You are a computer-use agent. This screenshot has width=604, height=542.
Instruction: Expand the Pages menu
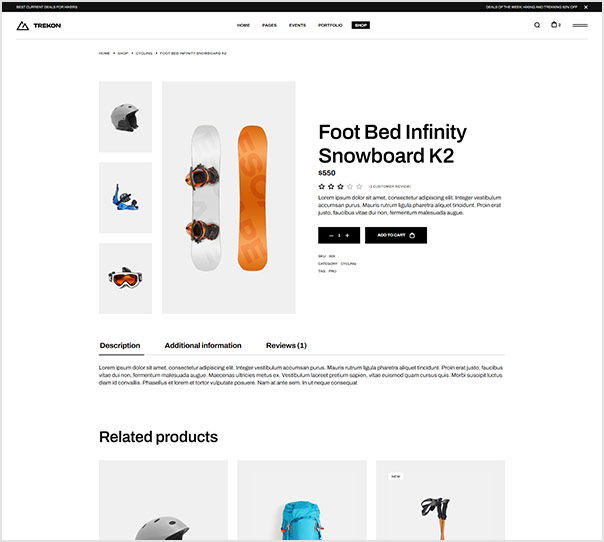(269, 25)
